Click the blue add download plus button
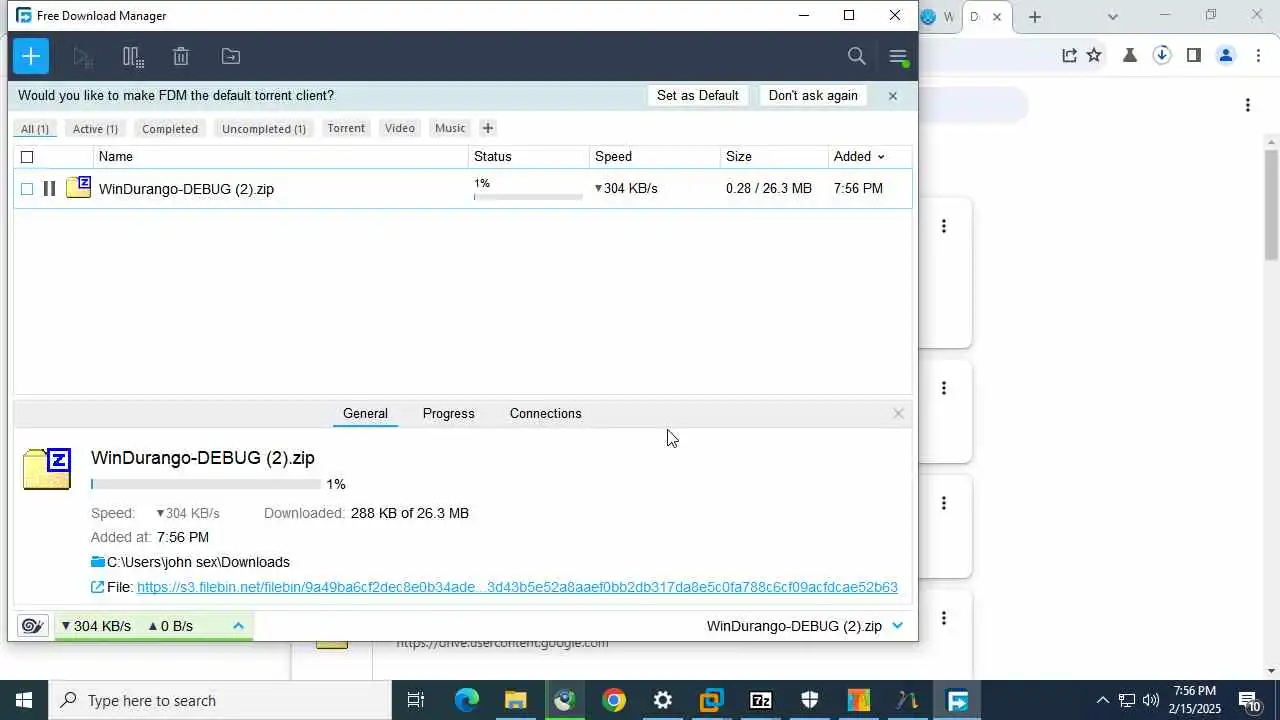The image size is (1280, 720). (31, 56)
